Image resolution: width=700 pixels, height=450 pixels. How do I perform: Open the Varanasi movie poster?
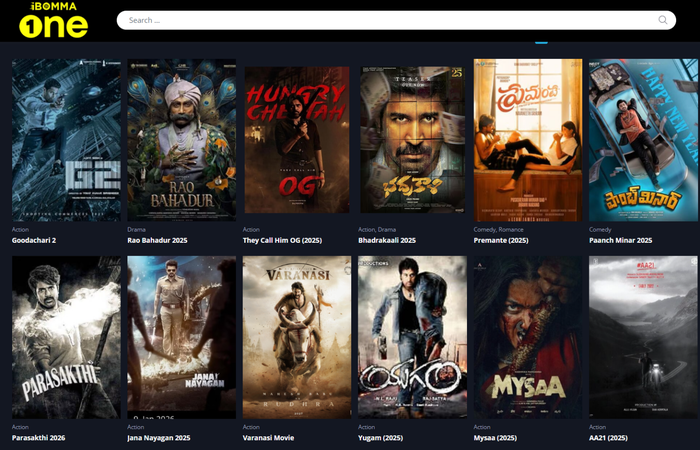tap(297, 337)
